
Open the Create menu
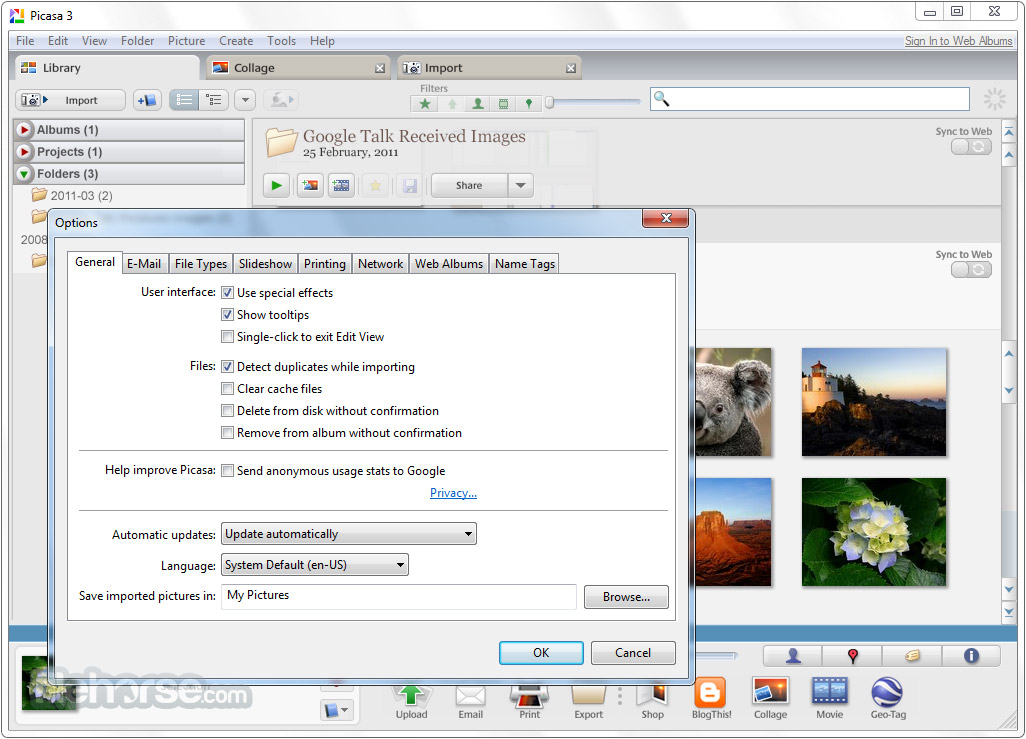point(236,41)
